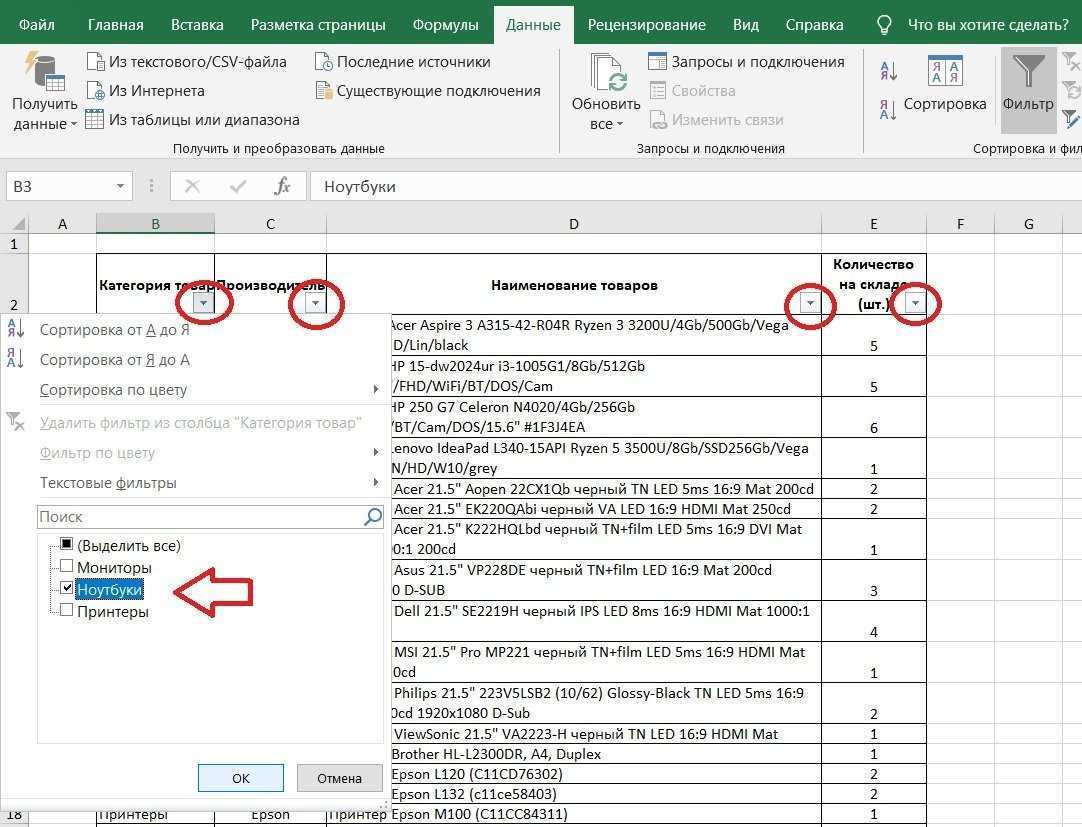Viewport: 1082px width, 827px height.
Task: Open the Производитель column filter dropdown
Action: point(315,303)
